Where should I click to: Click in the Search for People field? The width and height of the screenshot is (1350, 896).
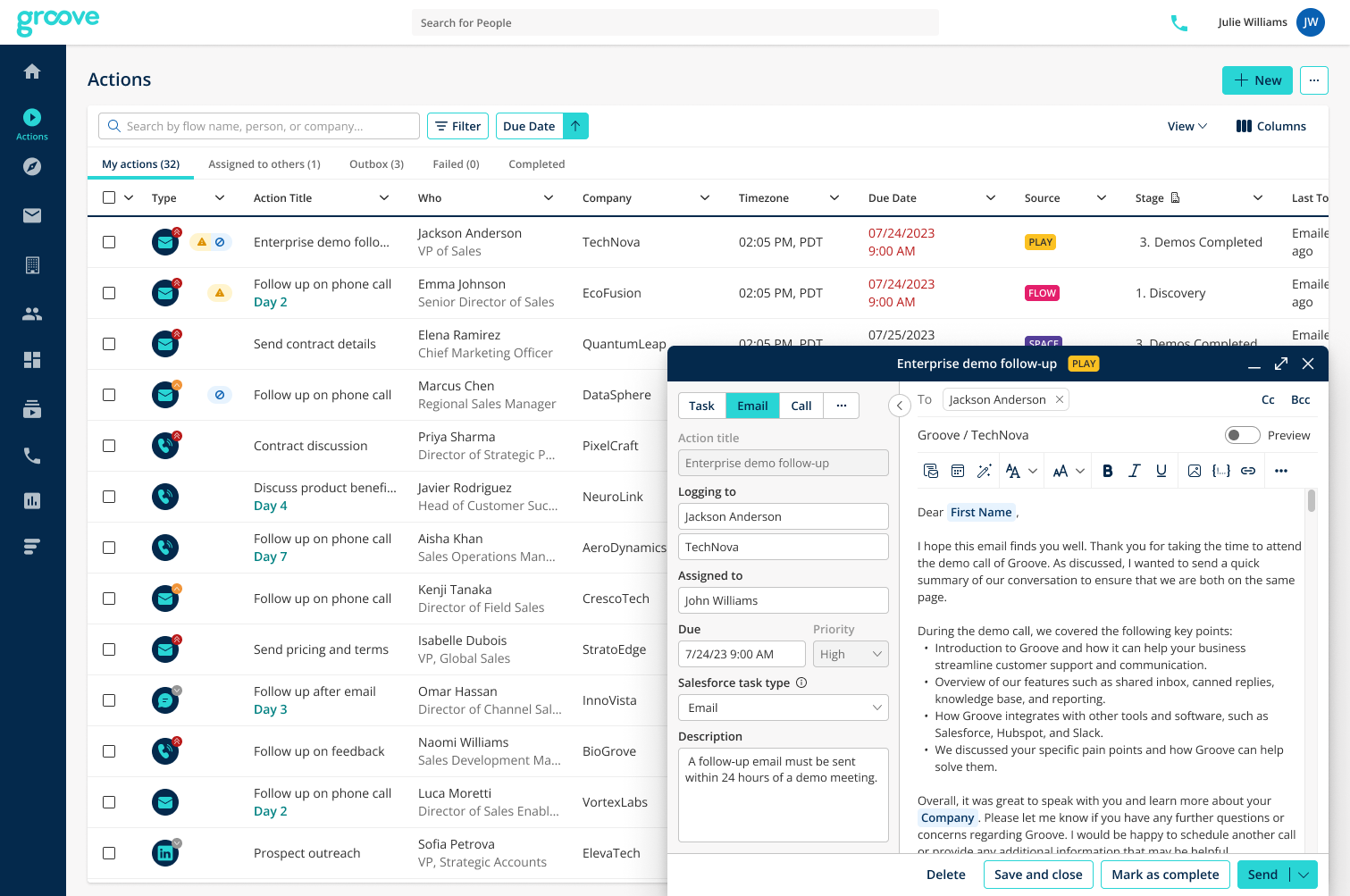pyautogui.click(x=675, y=22)
